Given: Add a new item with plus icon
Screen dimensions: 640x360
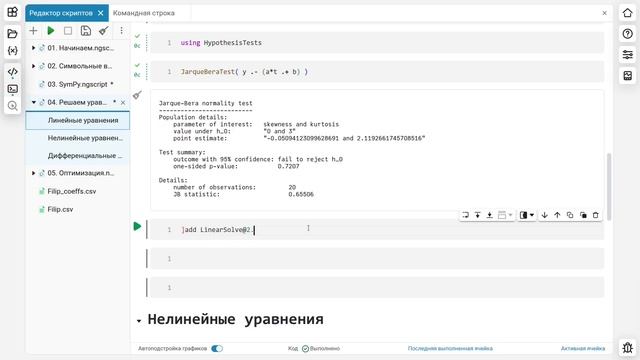Looking at the screenshot, I should pyautogui.click(x=33, y=31).
